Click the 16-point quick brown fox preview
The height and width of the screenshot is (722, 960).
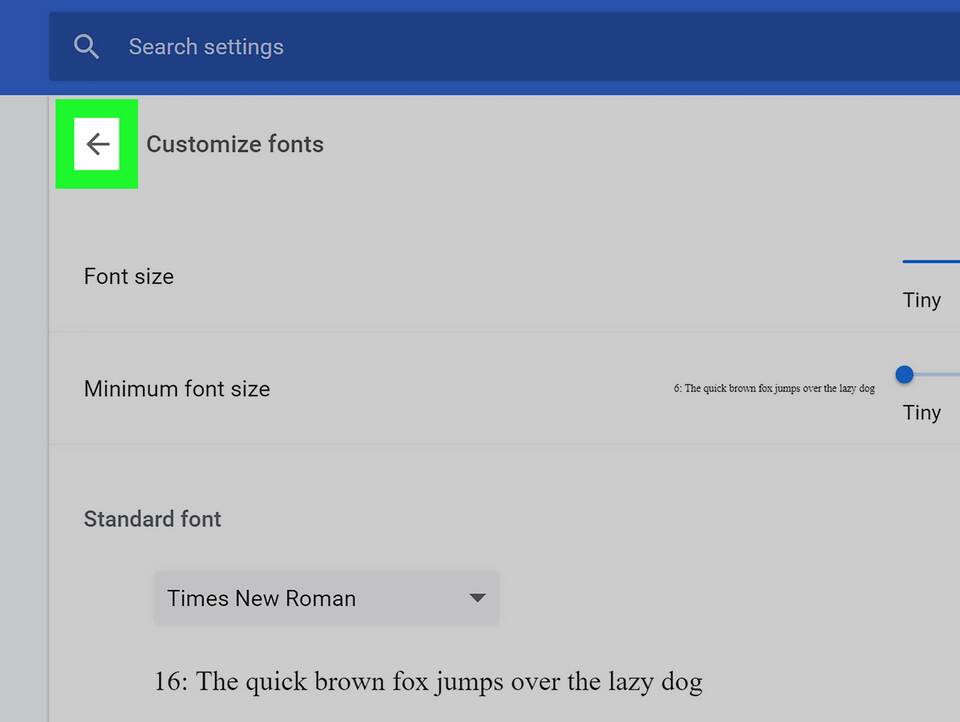[x=428, y=682]
